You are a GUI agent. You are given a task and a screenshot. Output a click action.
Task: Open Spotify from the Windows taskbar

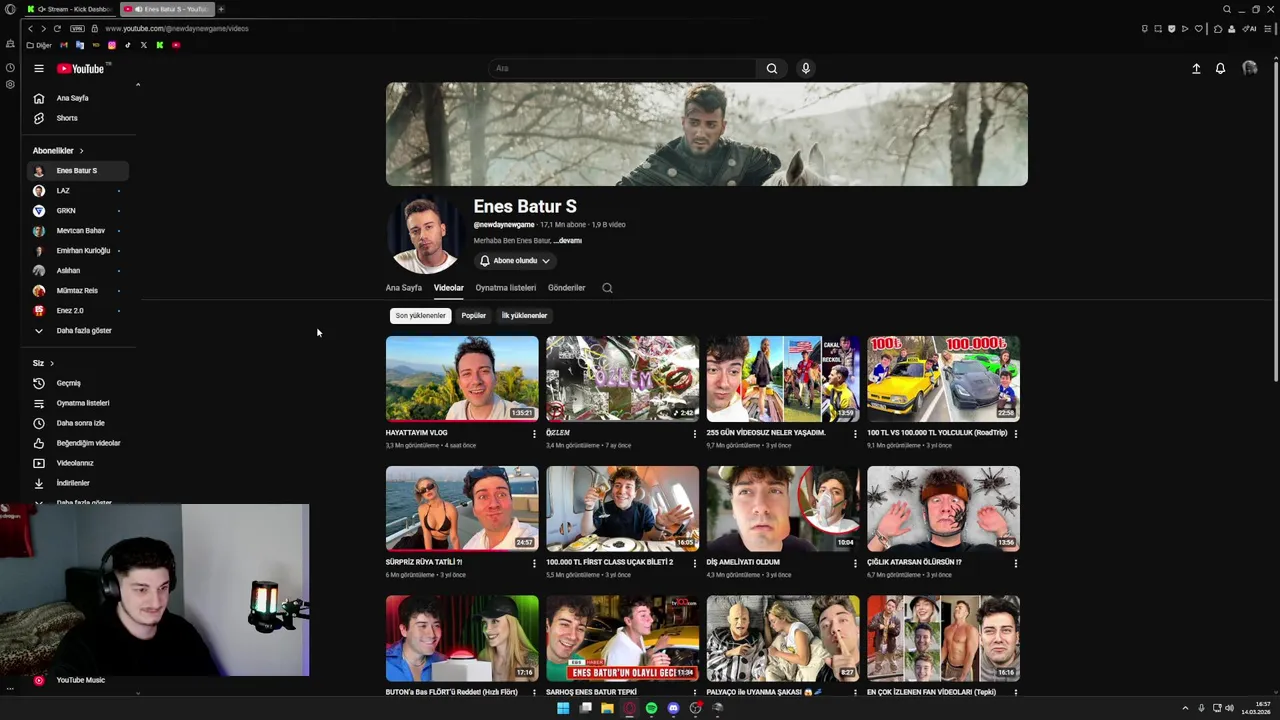(651, 708)
